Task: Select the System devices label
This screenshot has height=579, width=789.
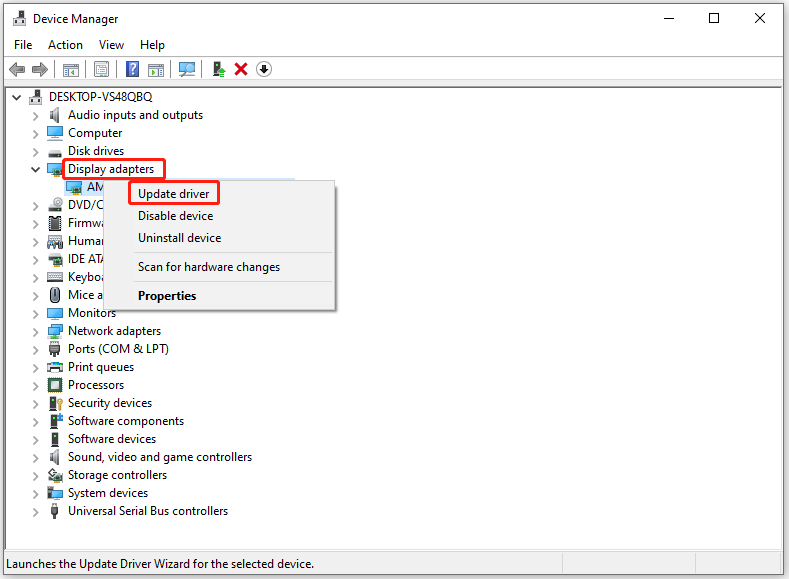Action: pos(108,493)
